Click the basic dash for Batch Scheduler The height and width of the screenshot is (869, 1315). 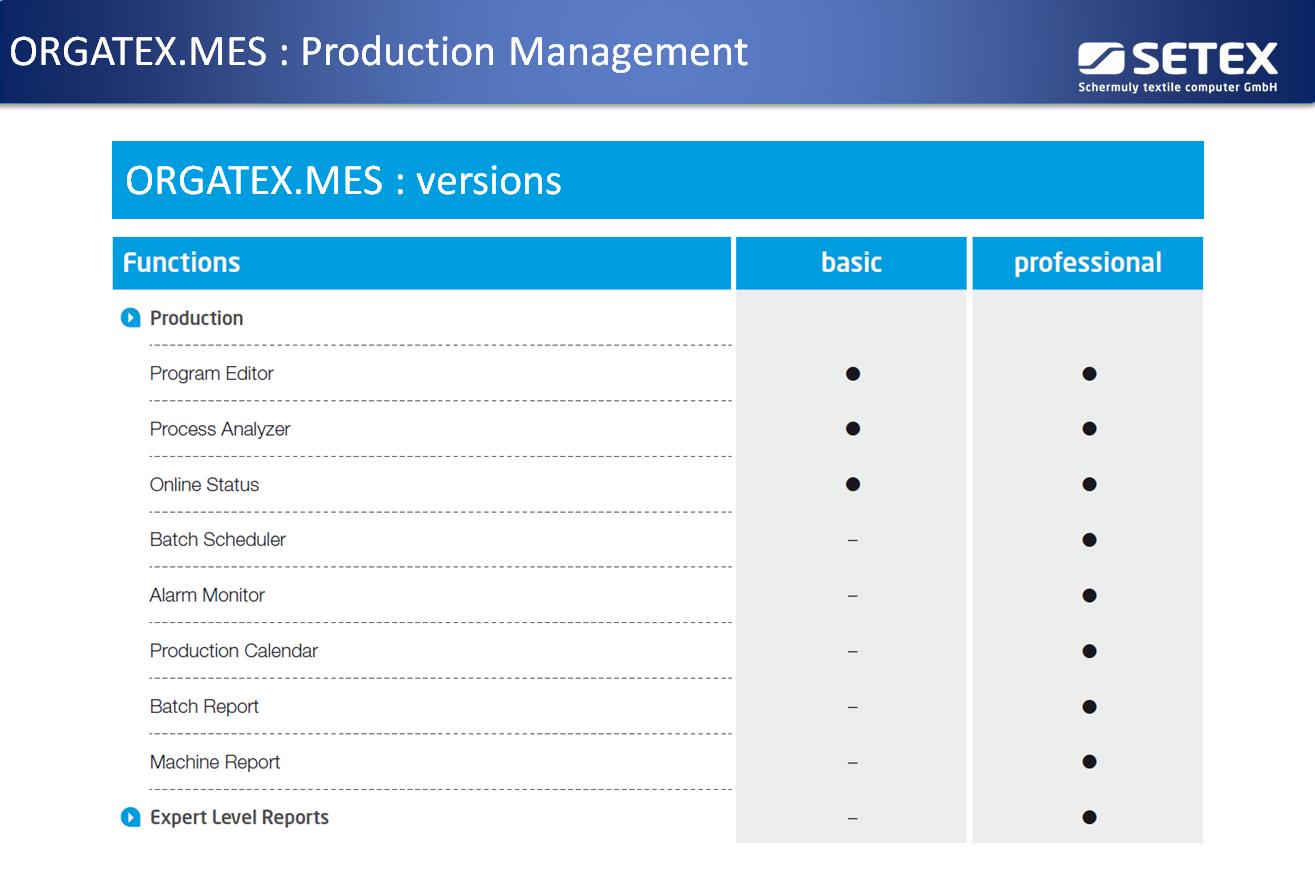click(x=852, y=541)
